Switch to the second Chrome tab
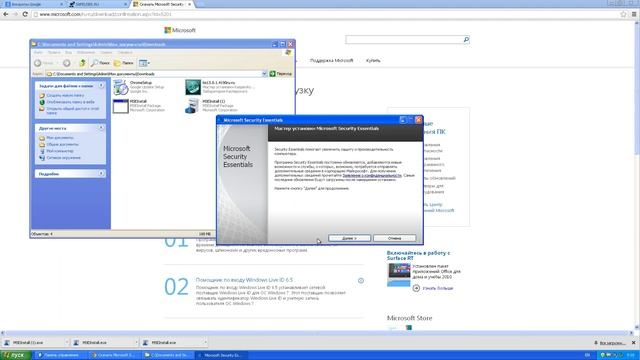The height and width of the screenshot is (360, 640). point(98,4)
